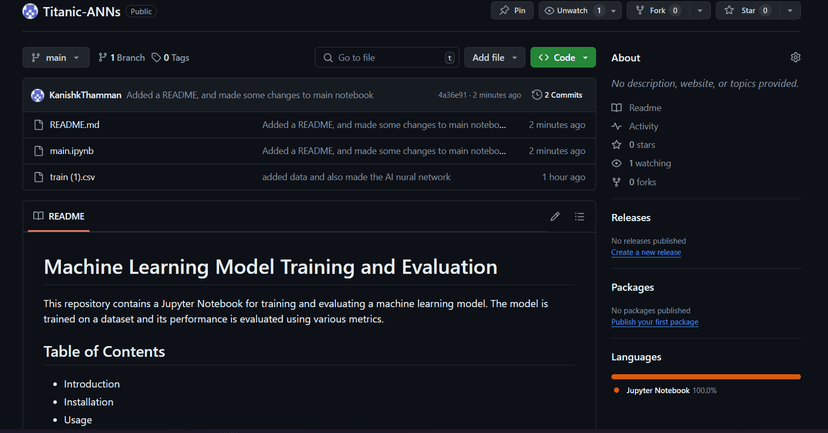The image size is (828, 433).
Task: Click the Activity pulse icon
Action: [x=617, y=126]
